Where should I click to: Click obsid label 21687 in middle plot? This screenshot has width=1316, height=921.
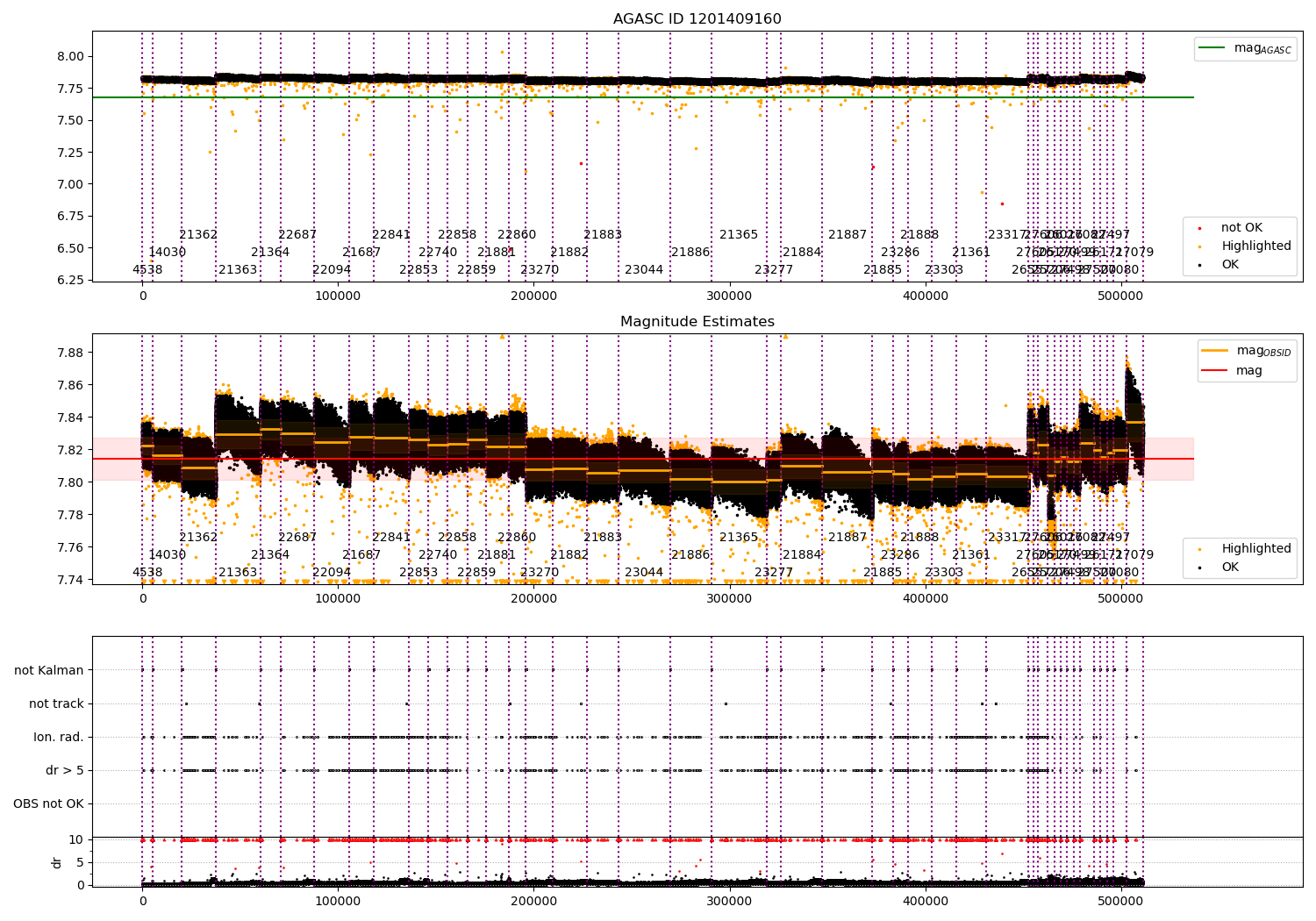pyautogui.click(x=361, y=555)
